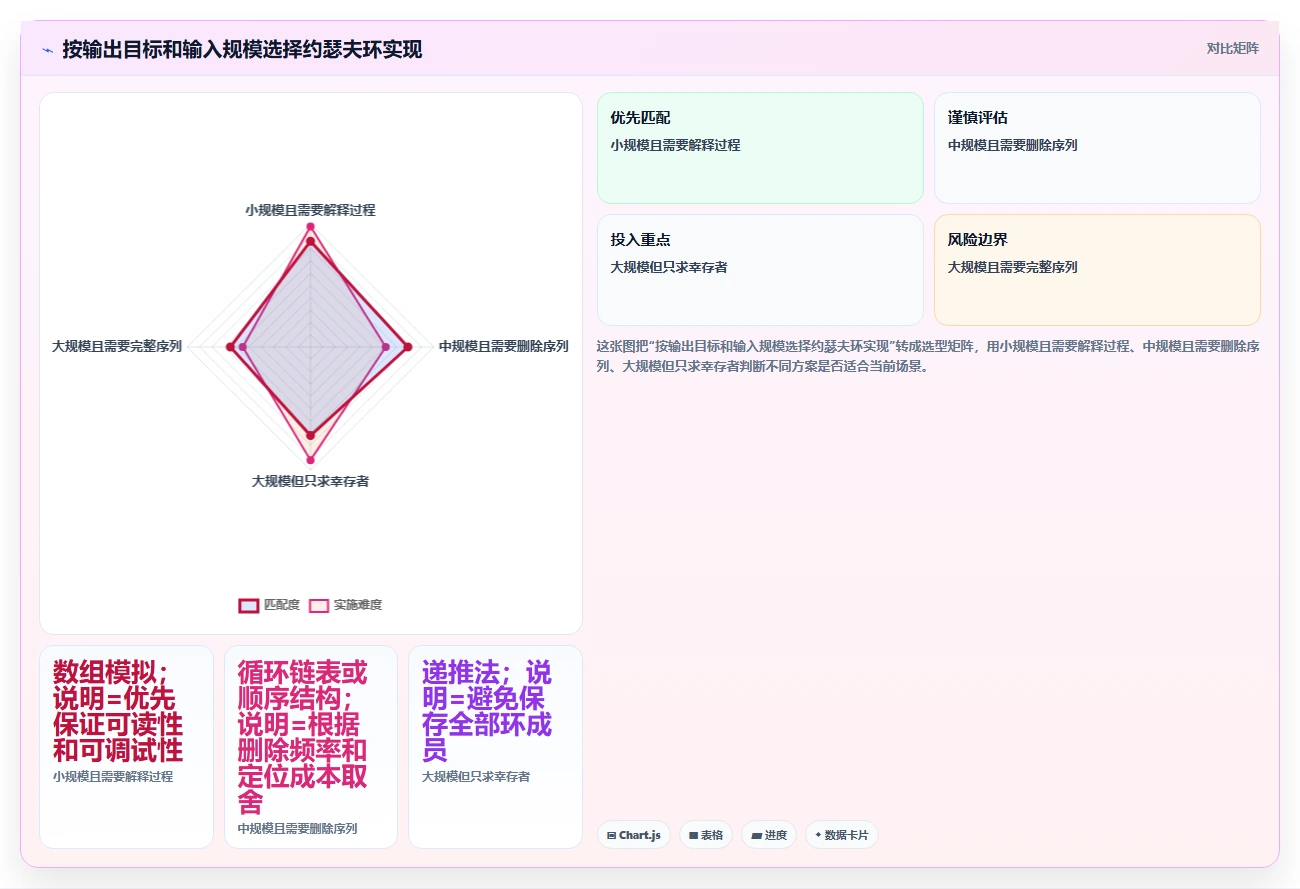This screenshot has height=889, width=1300.
Task: Click the top radar data point
Action: pos(310,228)
